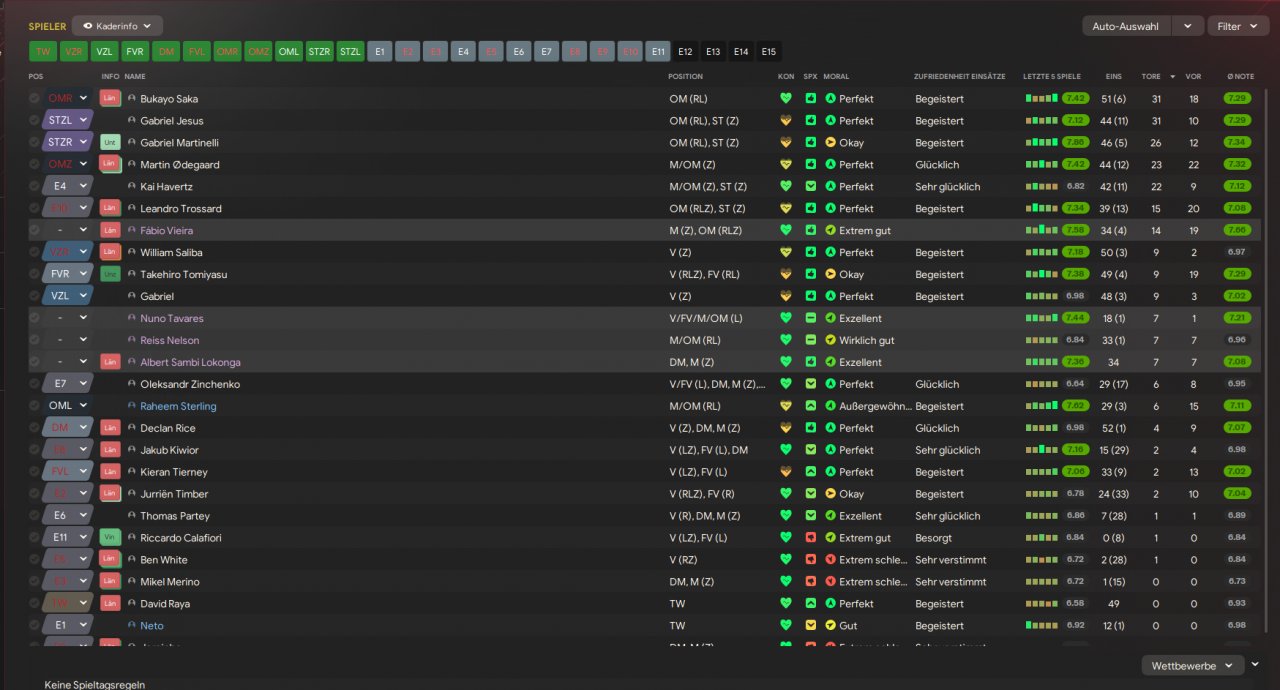Click the Auto-Auswahl button
This screenshot has height=690, width=1280.
pyautogui.click(x=1126, y=26)
